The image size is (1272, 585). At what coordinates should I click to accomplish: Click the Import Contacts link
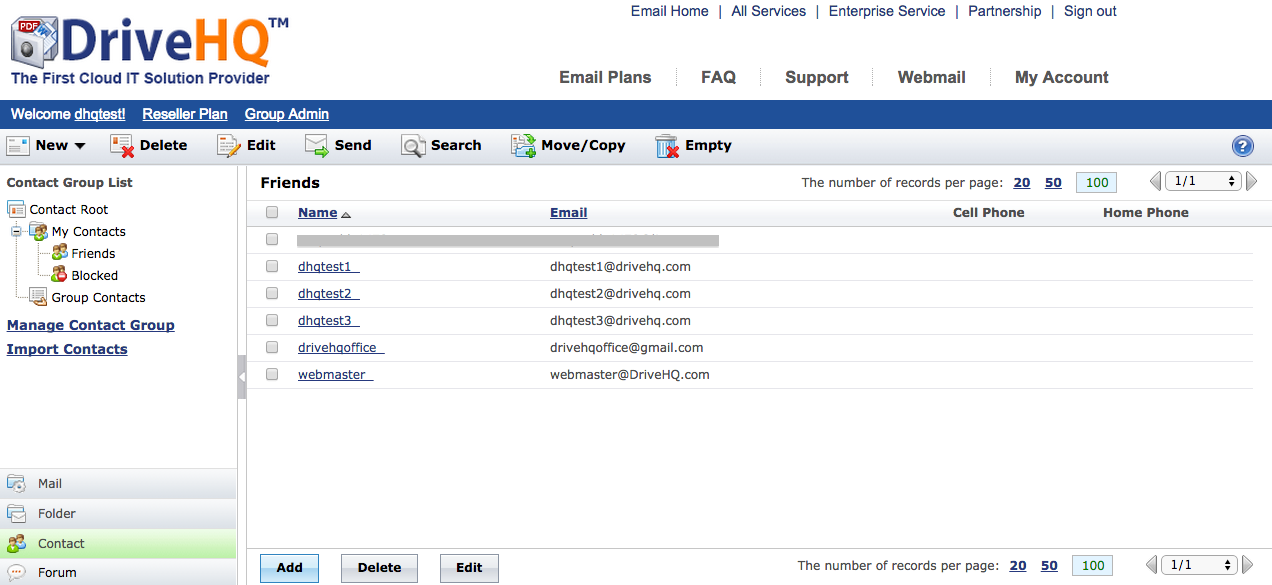coord(67,349)
